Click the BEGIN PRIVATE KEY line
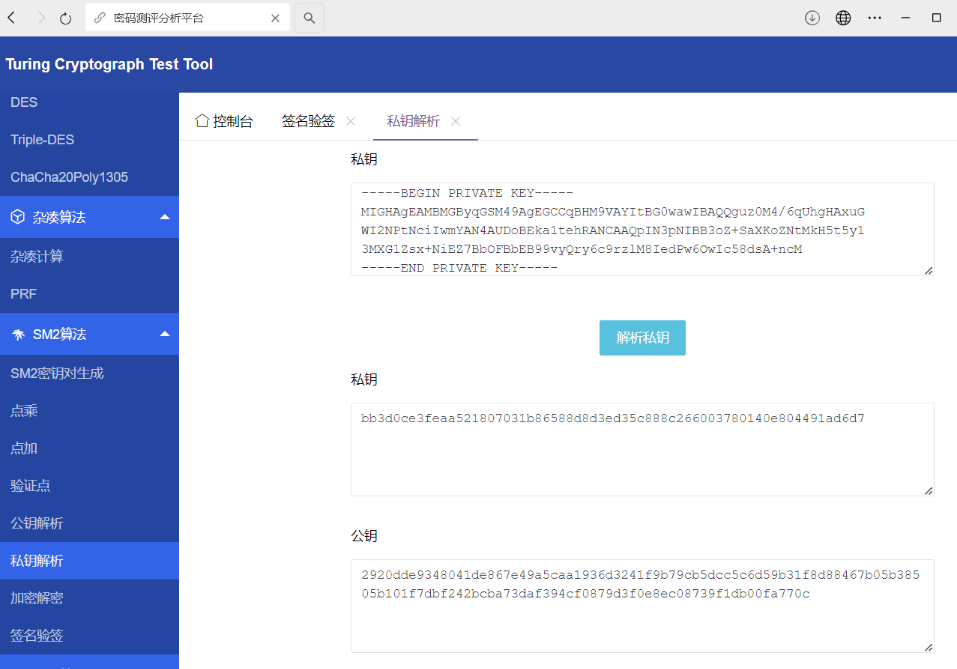 click(467, 193)
